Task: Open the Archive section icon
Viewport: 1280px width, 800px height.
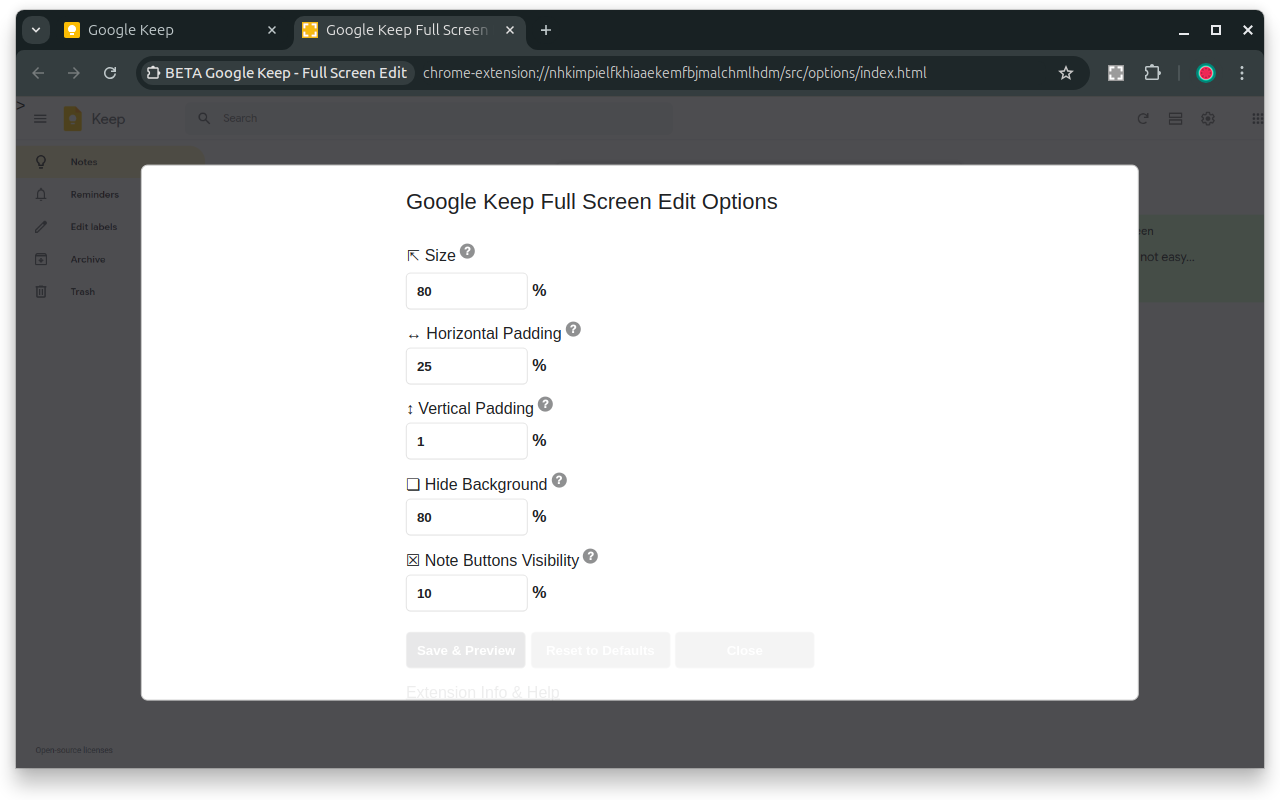Action: pyautogui.click(x=40, y=259)
